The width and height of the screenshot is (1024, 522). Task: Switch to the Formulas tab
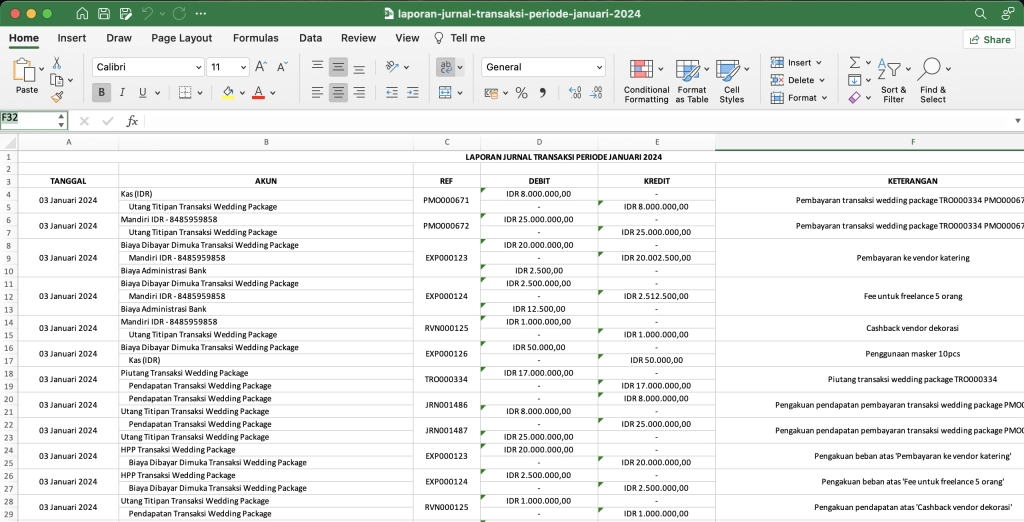(x=255, y=38)
